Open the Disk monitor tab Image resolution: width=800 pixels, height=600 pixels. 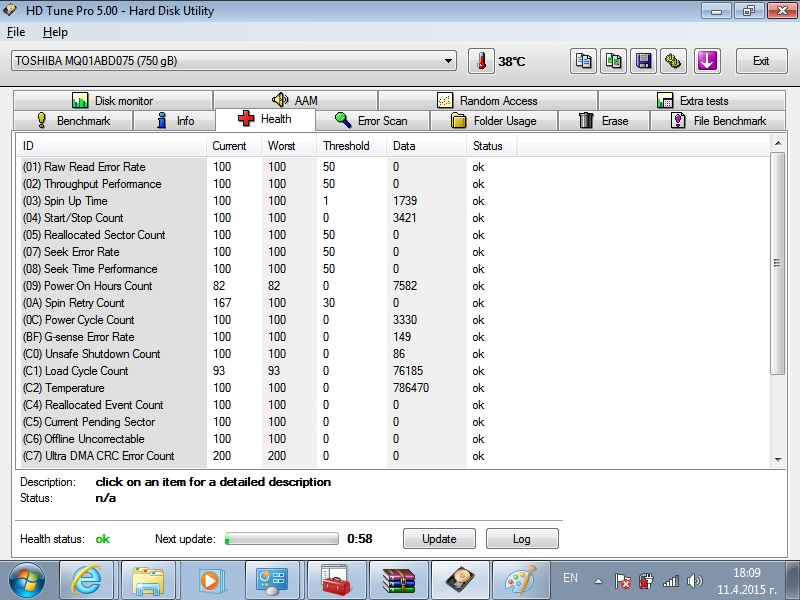coord(112,101)
